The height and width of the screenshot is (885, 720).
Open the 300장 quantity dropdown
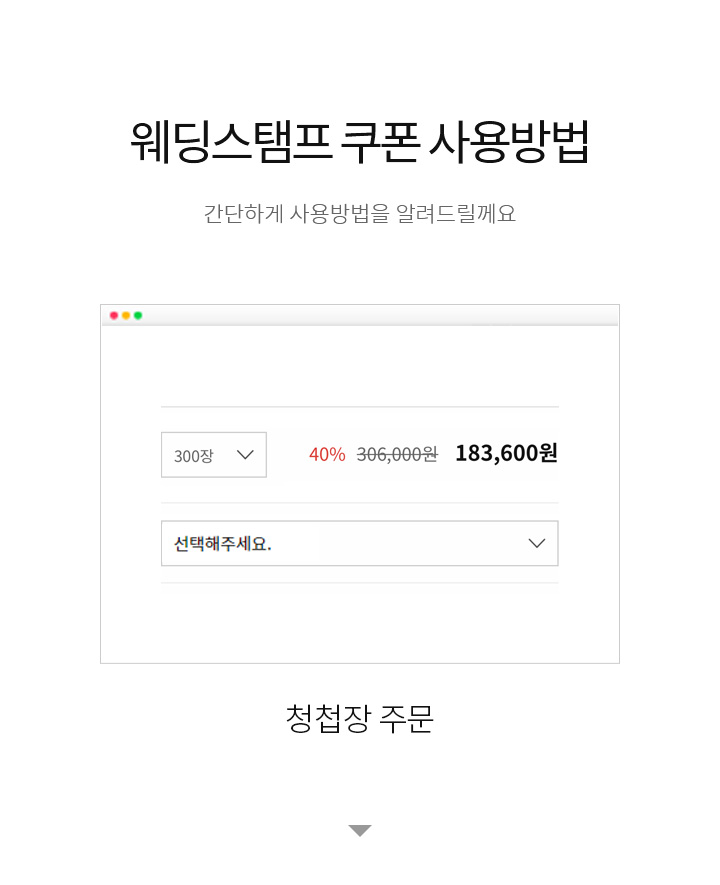point(214,455)
